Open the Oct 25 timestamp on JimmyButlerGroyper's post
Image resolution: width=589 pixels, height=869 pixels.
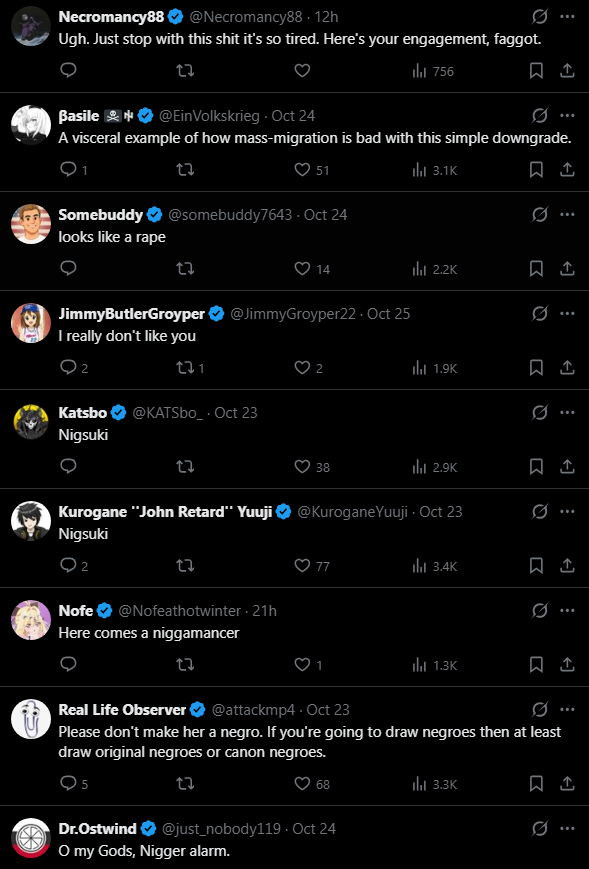388,314
